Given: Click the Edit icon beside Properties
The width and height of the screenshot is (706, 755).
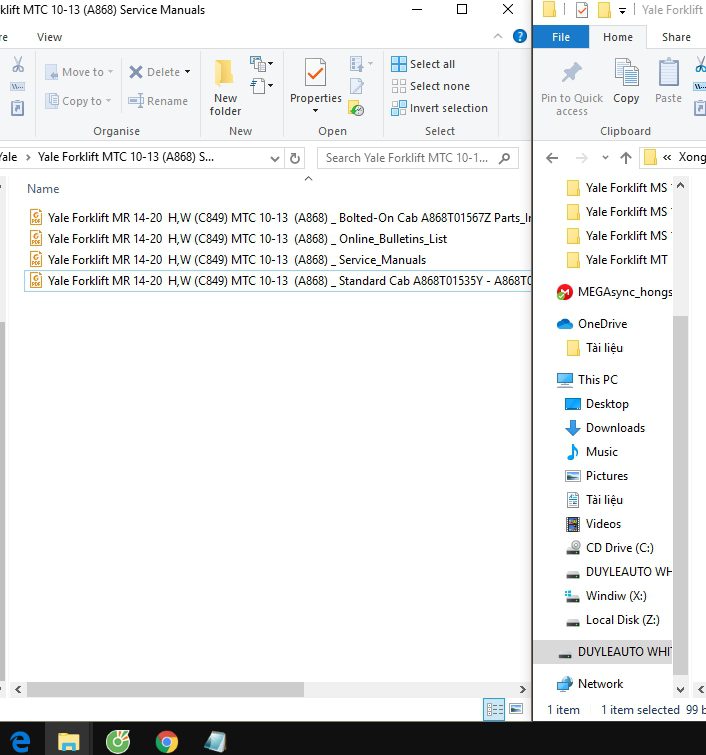Looking at the screenshot, I should (357, 86).
